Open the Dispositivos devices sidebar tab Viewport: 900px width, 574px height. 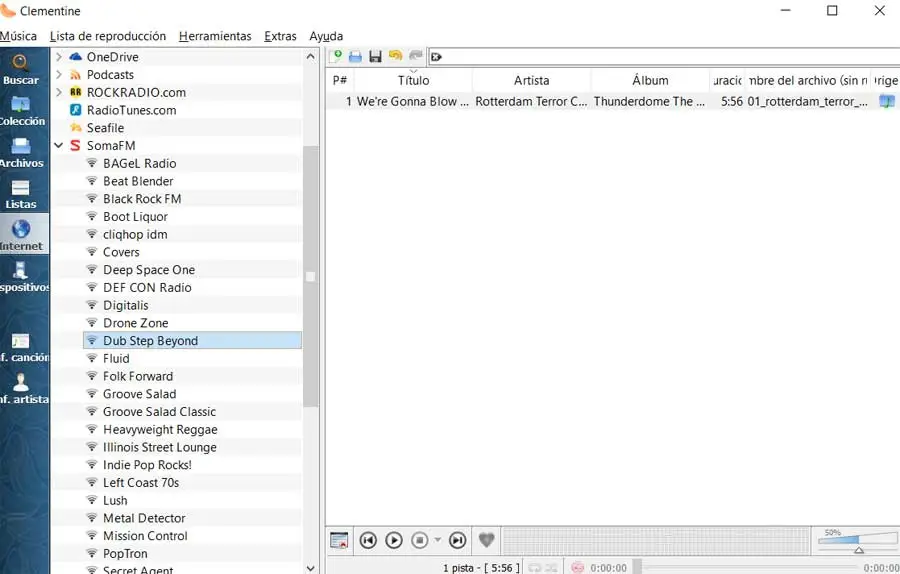tap(21, 277)
